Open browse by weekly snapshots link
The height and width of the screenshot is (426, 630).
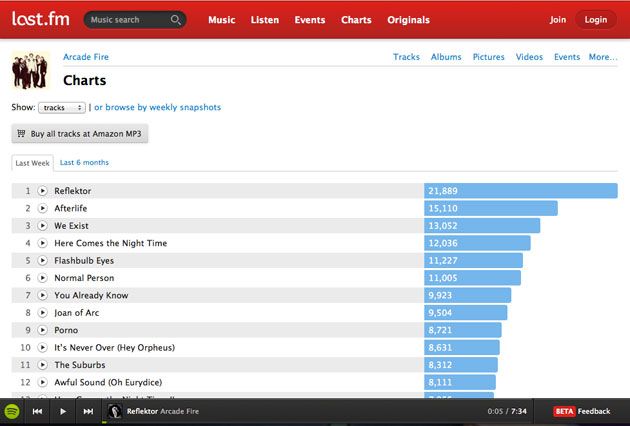click(x=157, y=107)
